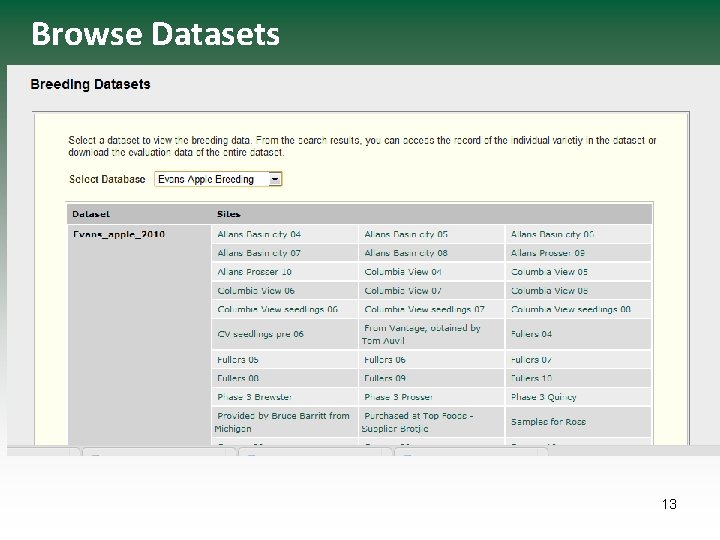Open the Fullers 08 site
720x540 pixels.
tap(238, 378)
